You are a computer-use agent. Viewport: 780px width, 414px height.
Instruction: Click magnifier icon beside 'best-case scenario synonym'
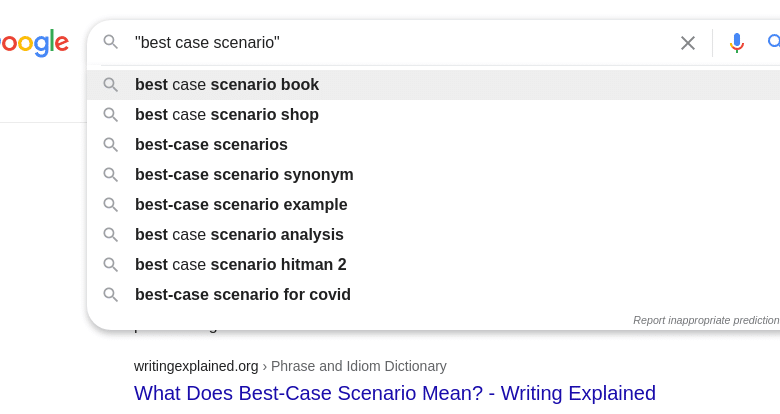pyautogui.click(x=111, y=175)
